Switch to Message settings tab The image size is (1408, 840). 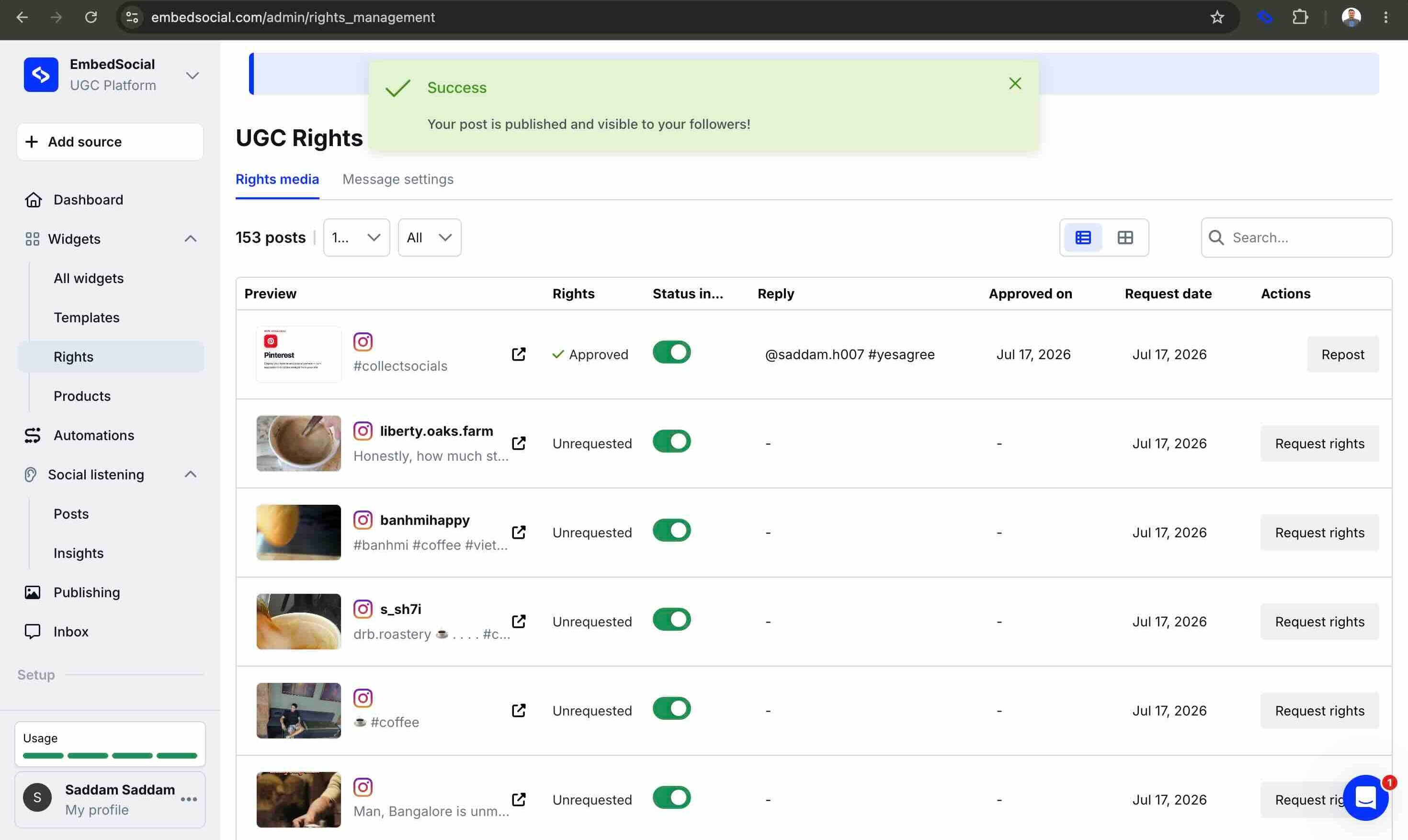click(x=398, y=180)
